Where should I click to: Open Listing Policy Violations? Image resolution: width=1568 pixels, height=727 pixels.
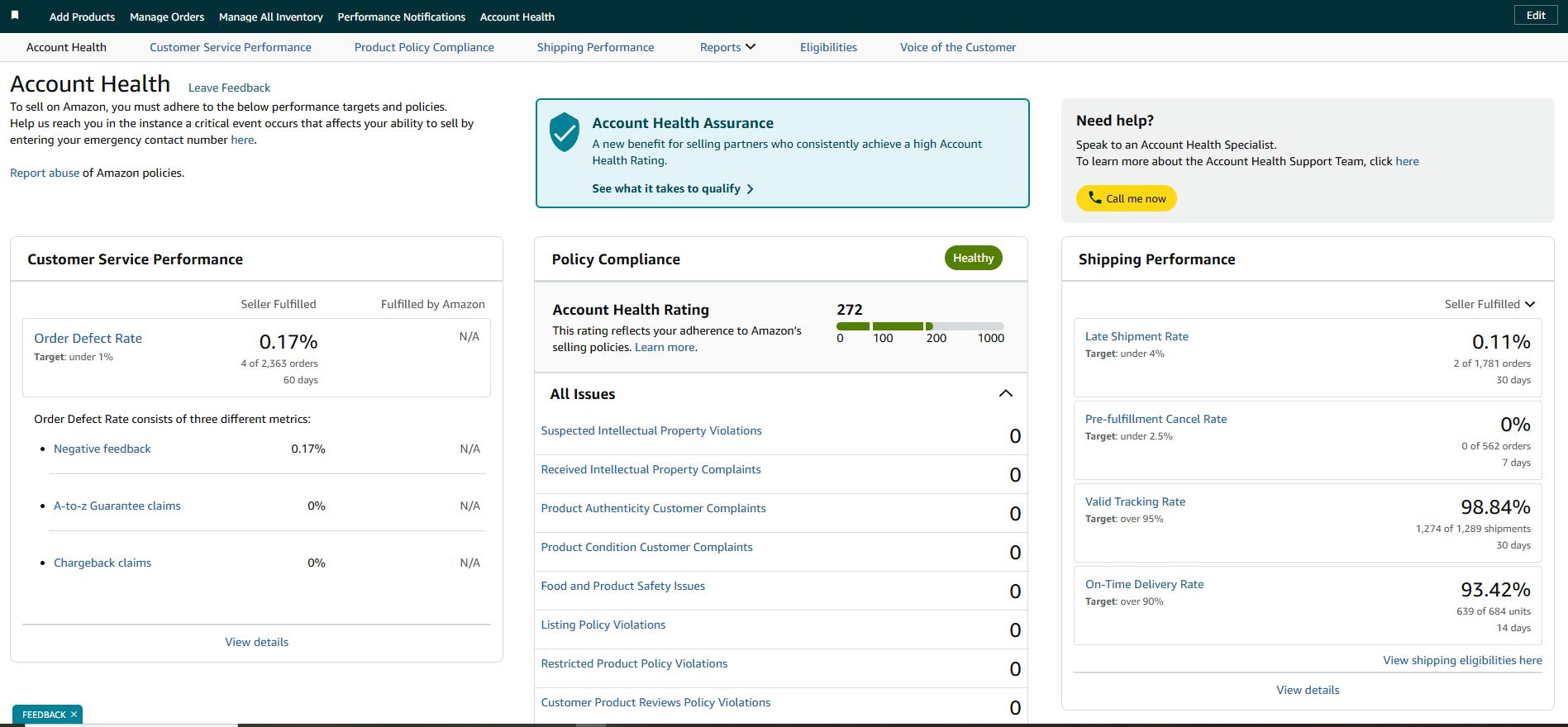603,625
